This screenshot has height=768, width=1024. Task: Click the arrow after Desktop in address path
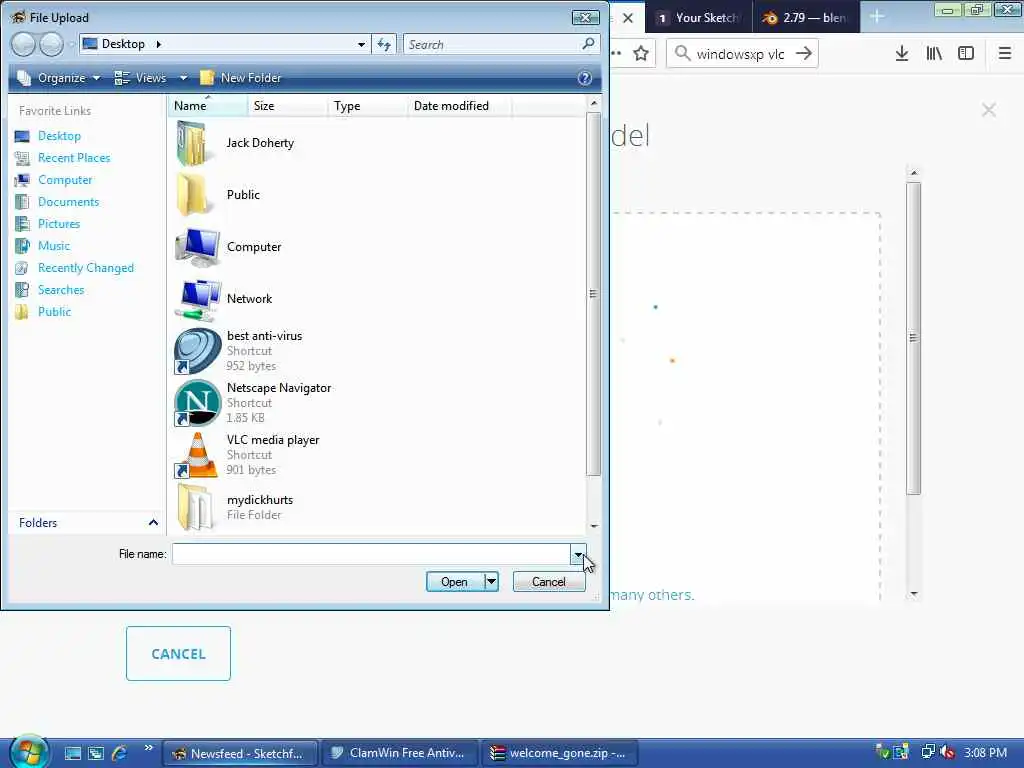coord(158,44)
